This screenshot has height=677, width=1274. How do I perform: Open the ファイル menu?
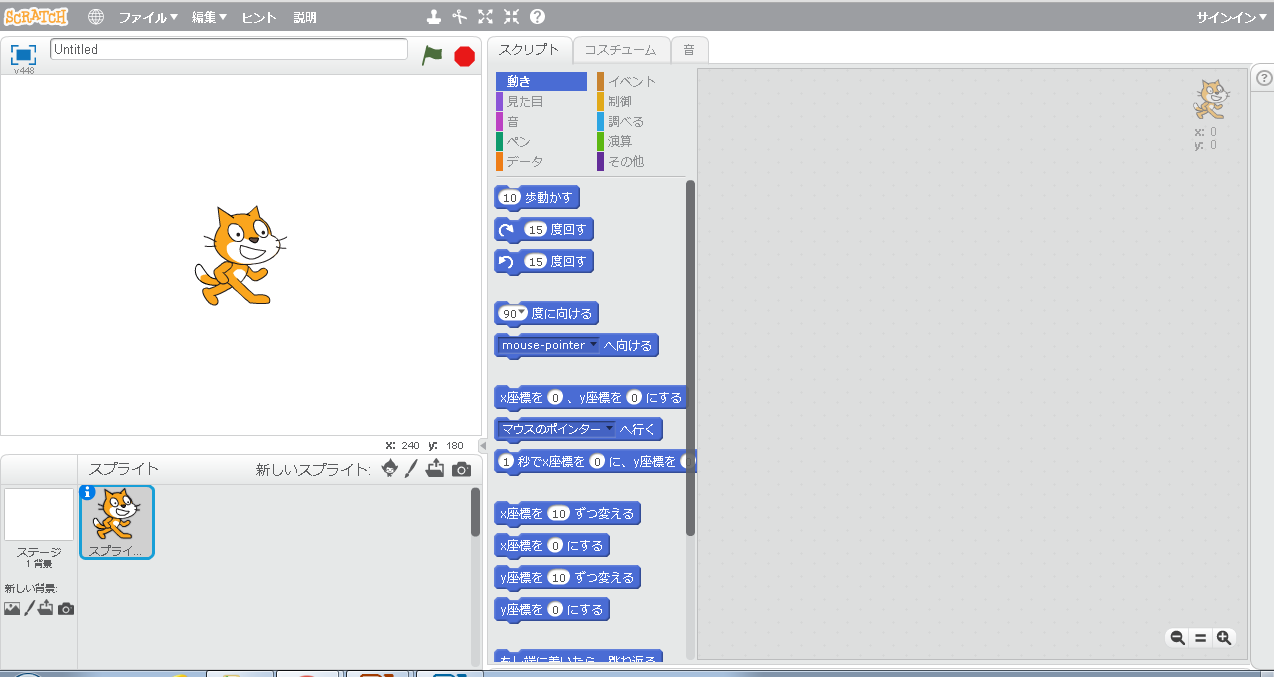148,17
